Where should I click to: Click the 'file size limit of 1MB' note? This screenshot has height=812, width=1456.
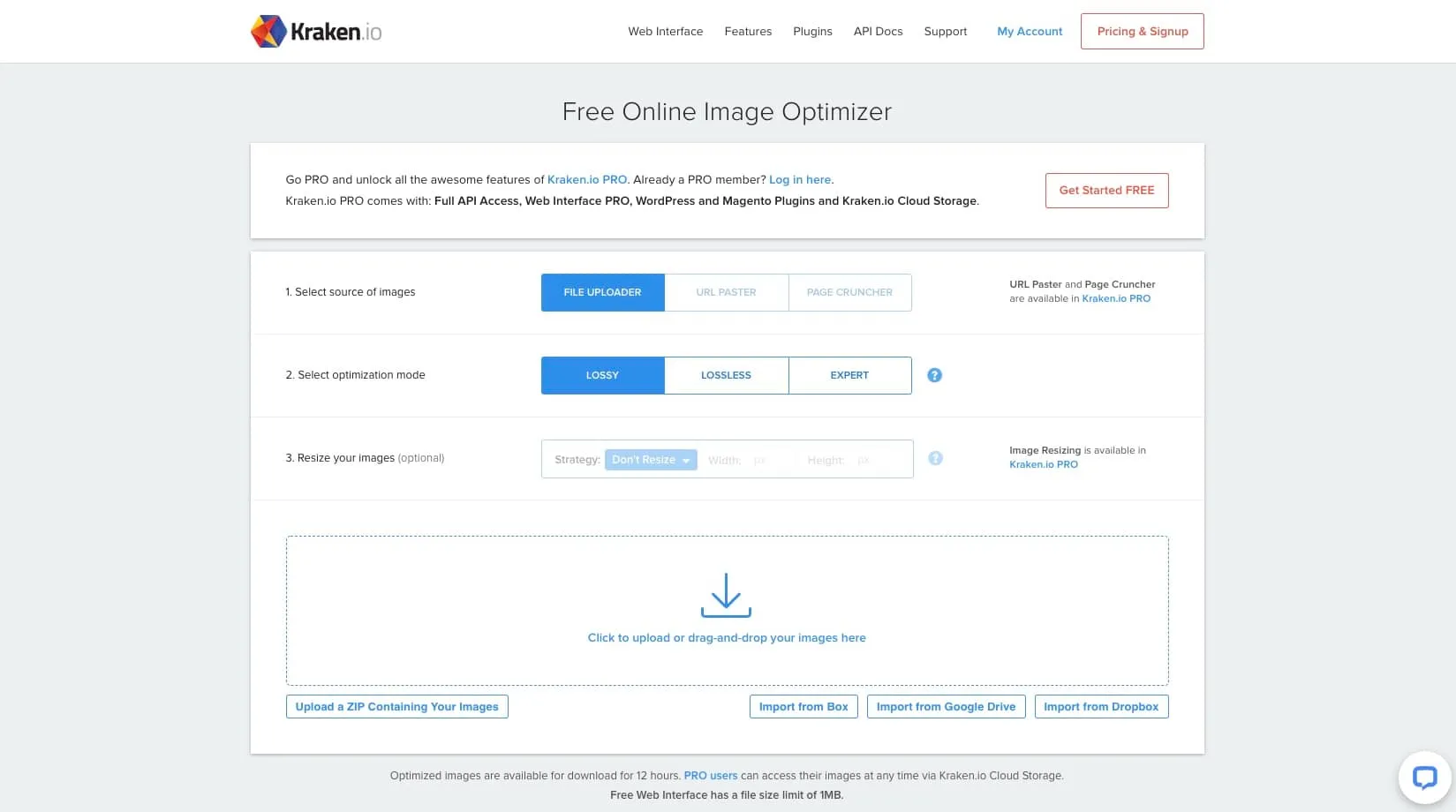pyautogui.click(x=727, y=795)
